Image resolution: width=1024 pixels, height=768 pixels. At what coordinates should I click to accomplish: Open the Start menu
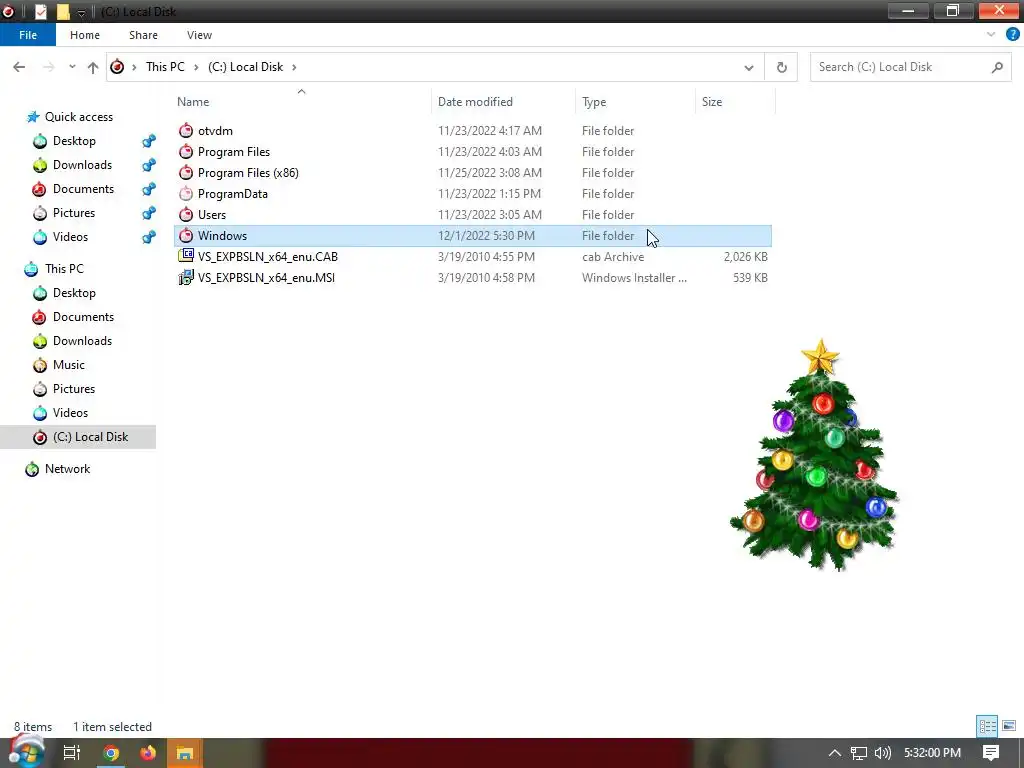pos(26,752)
